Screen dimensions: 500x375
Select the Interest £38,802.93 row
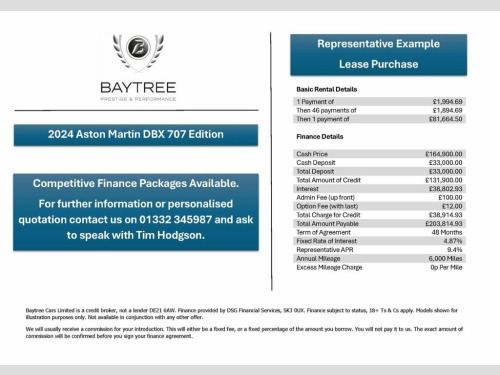(x=379, y=189)
